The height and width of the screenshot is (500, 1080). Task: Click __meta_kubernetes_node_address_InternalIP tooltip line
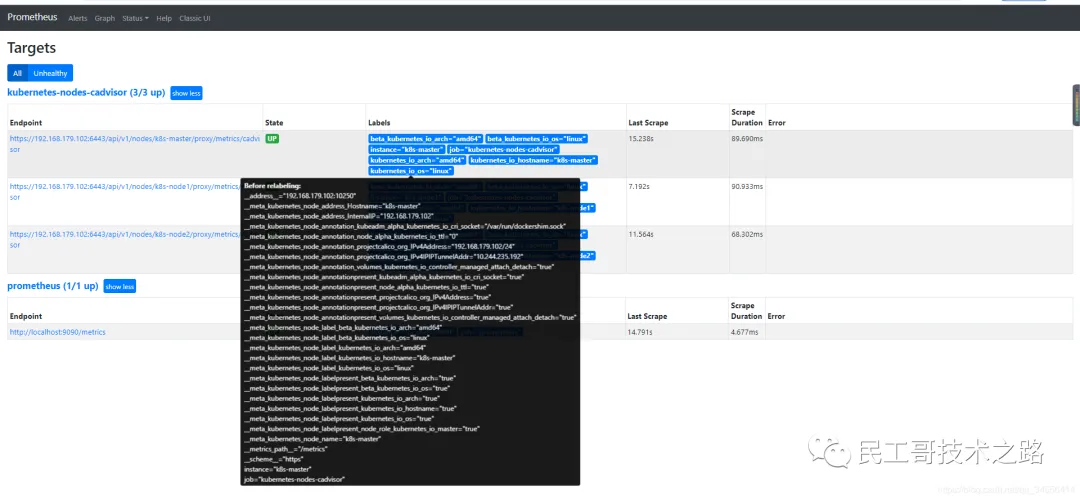[x=339, y=215]
